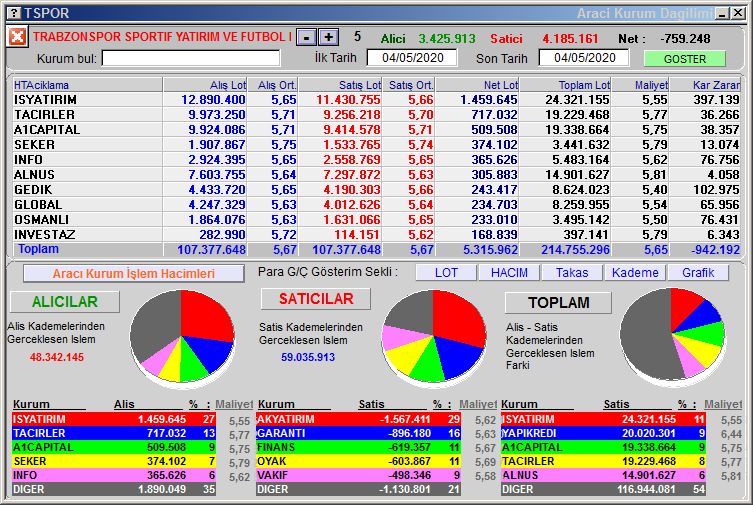This screenshot has height=505, width=753.
Task: Click yellow SEKER row in buyers list
Action: [x=114, y=461]
